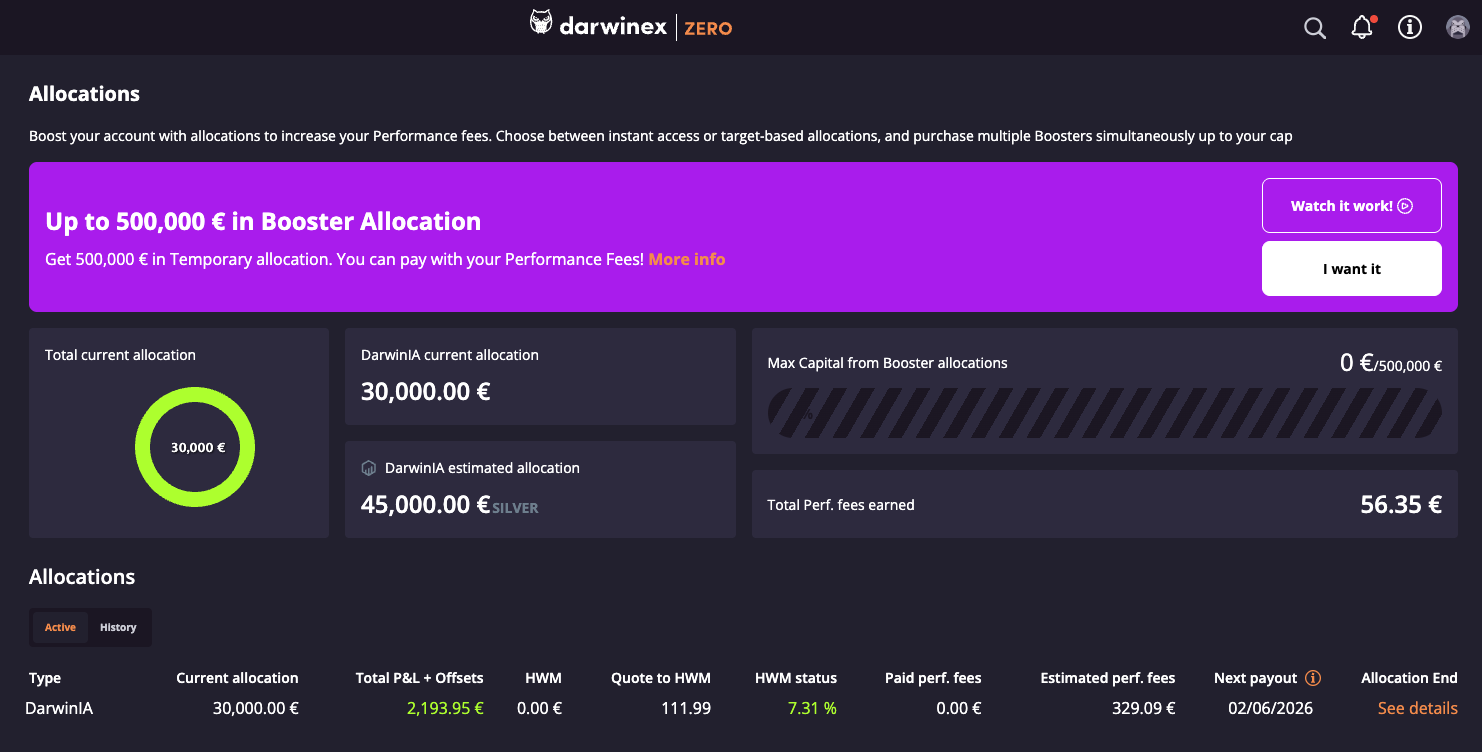
Task: Click the Current allocation column header
Action: coord(237,678)
